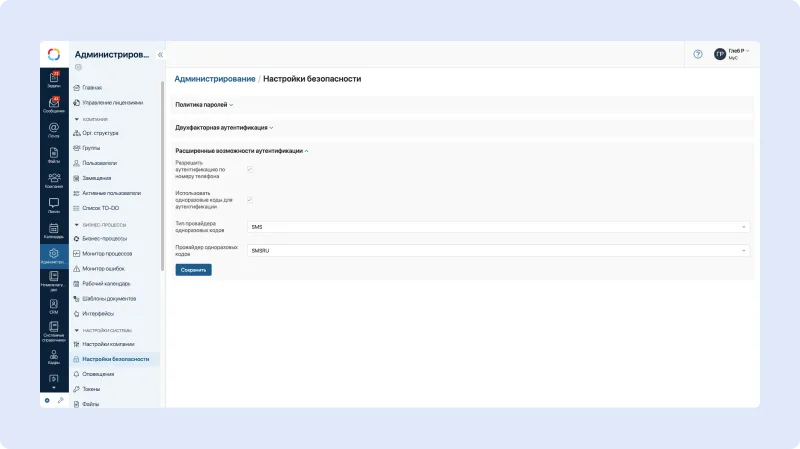800x449 pixels.
Task: Expand Двухфакторная аутентификация section
Action: tap(224, 128)
